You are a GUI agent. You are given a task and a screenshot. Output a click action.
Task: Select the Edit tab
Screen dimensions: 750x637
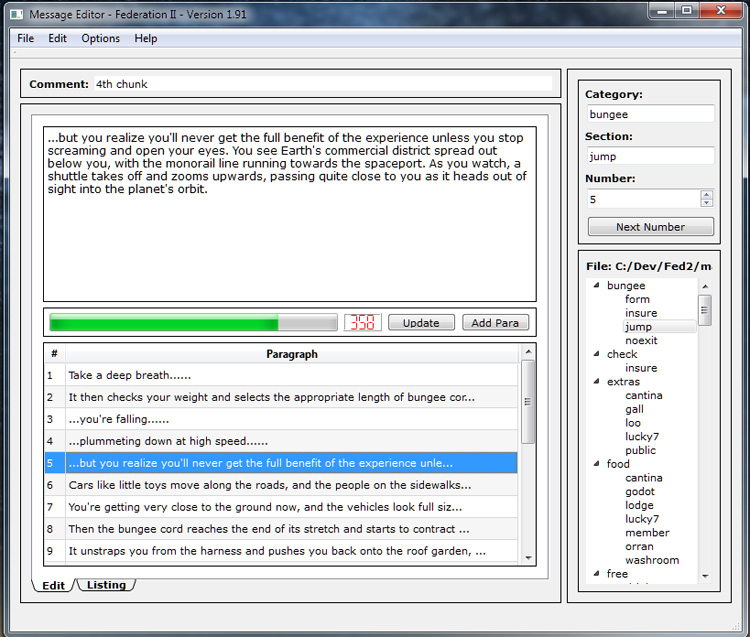pyautogui.click(x=53, y=585)
